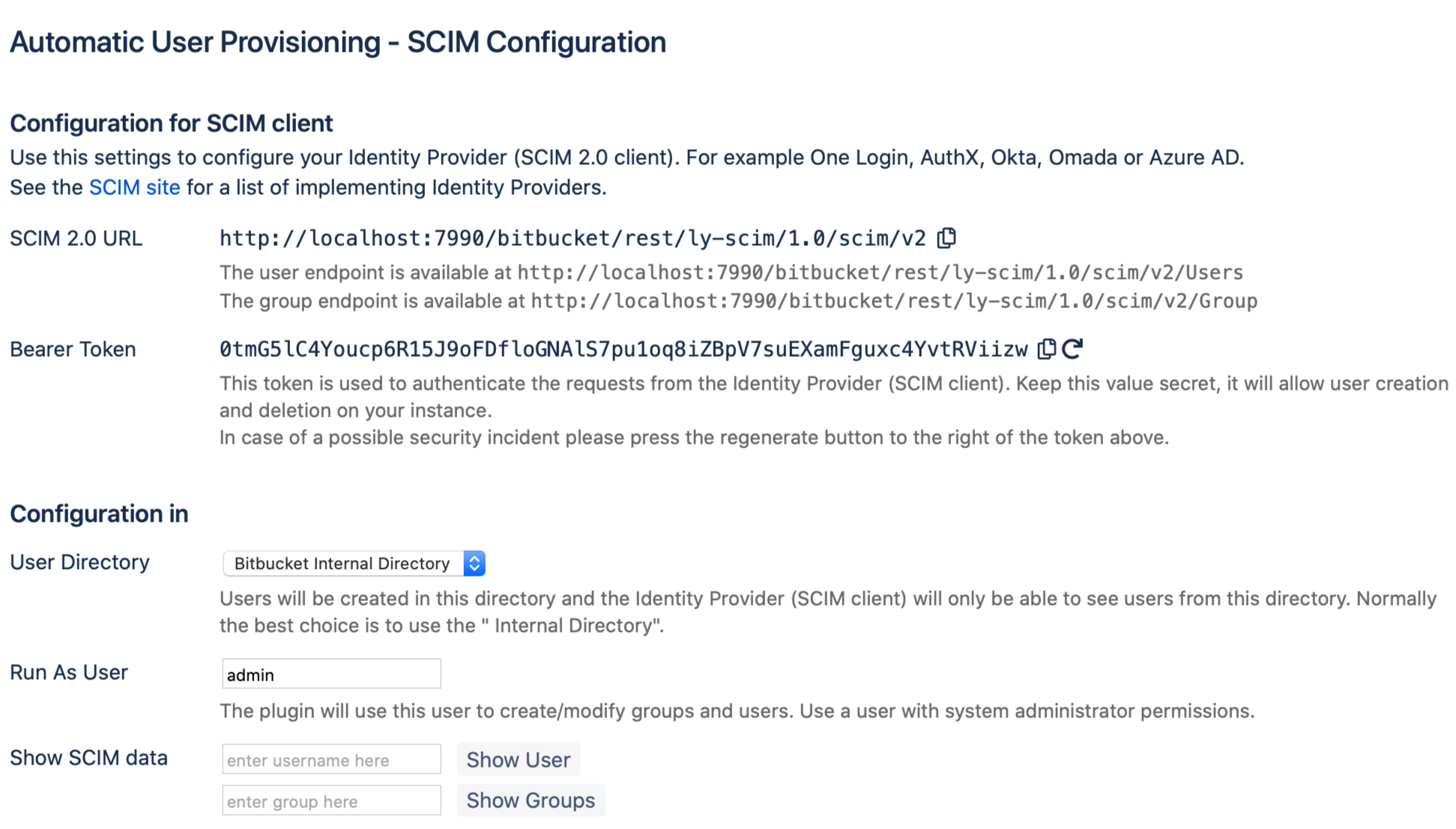Screen dimensions: 1456x829
Task: Click the group endpoint URL text
Action: pyautogui.click(x=892, y=301)
